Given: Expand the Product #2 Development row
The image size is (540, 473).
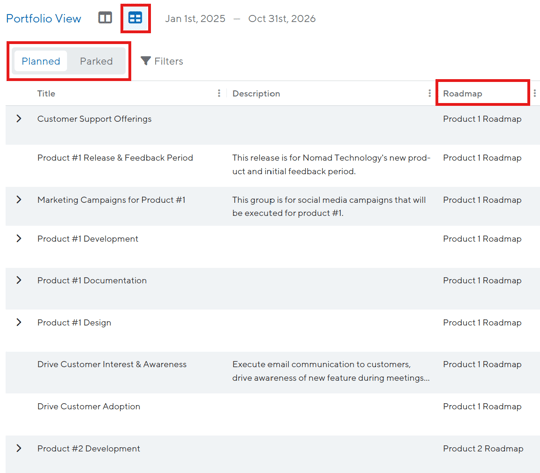Looking at the screenshot, I should (x=19, y=448).
